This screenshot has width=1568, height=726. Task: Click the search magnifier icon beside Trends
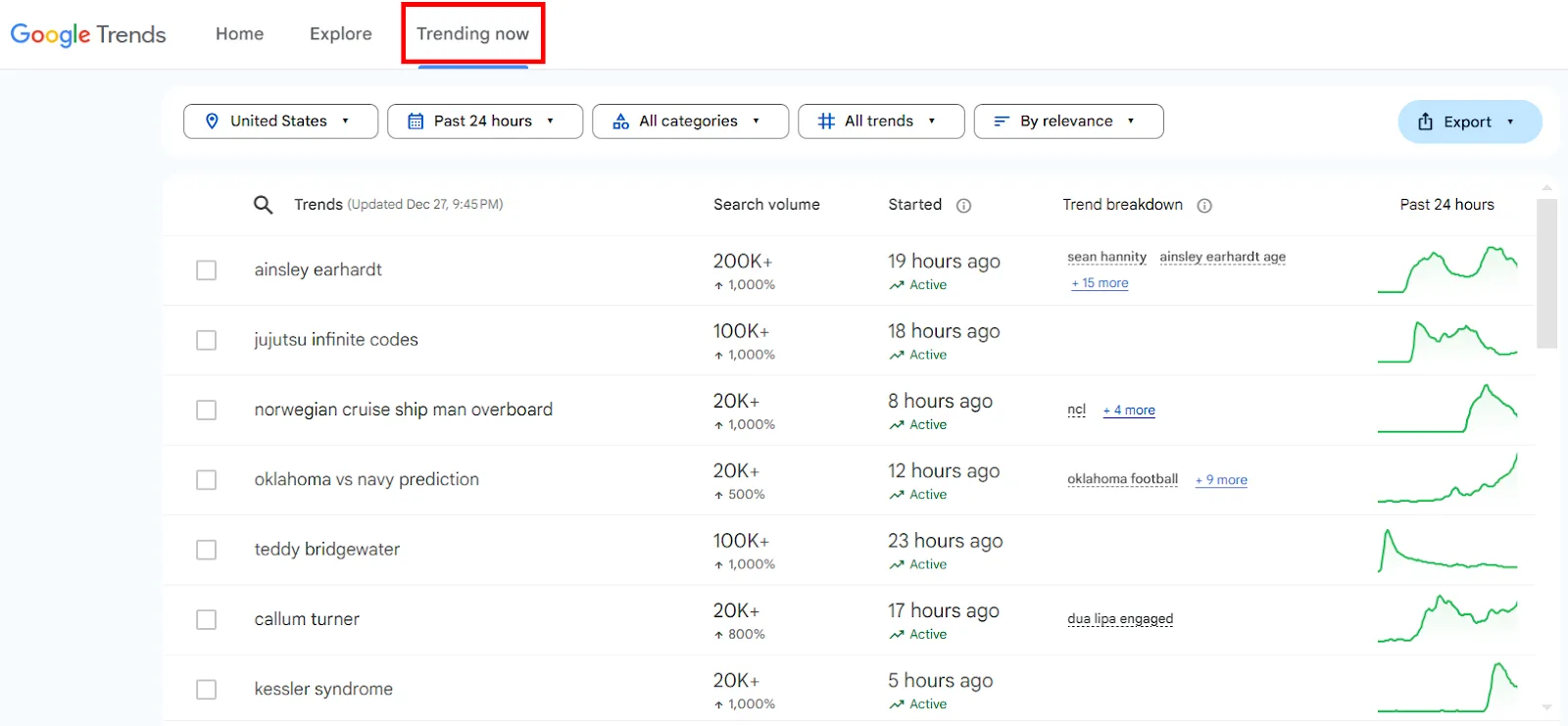click(263, 205)
